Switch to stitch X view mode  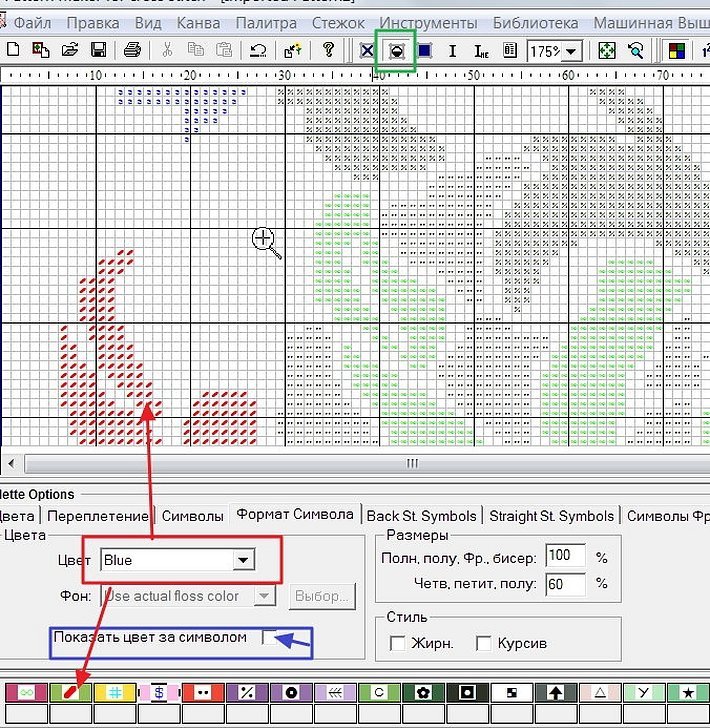(x=367, y=51)
